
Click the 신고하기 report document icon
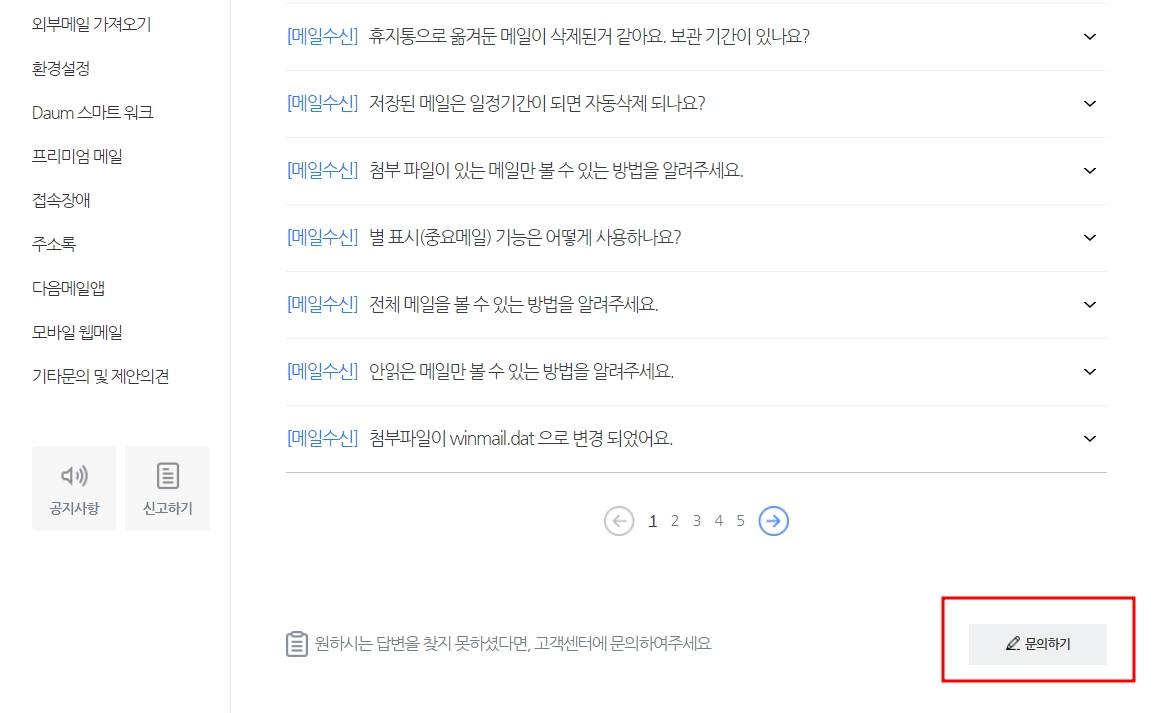click(167, 476)
